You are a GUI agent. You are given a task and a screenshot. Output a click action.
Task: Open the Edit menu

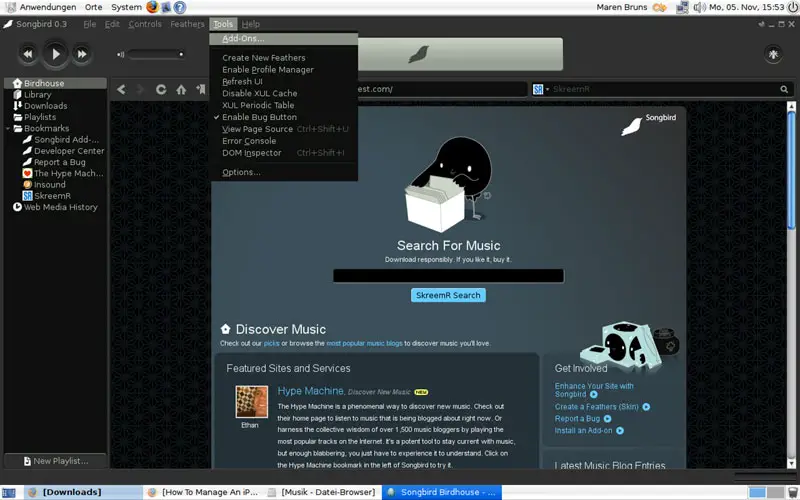pyautogui.click(x=112, y=24)
